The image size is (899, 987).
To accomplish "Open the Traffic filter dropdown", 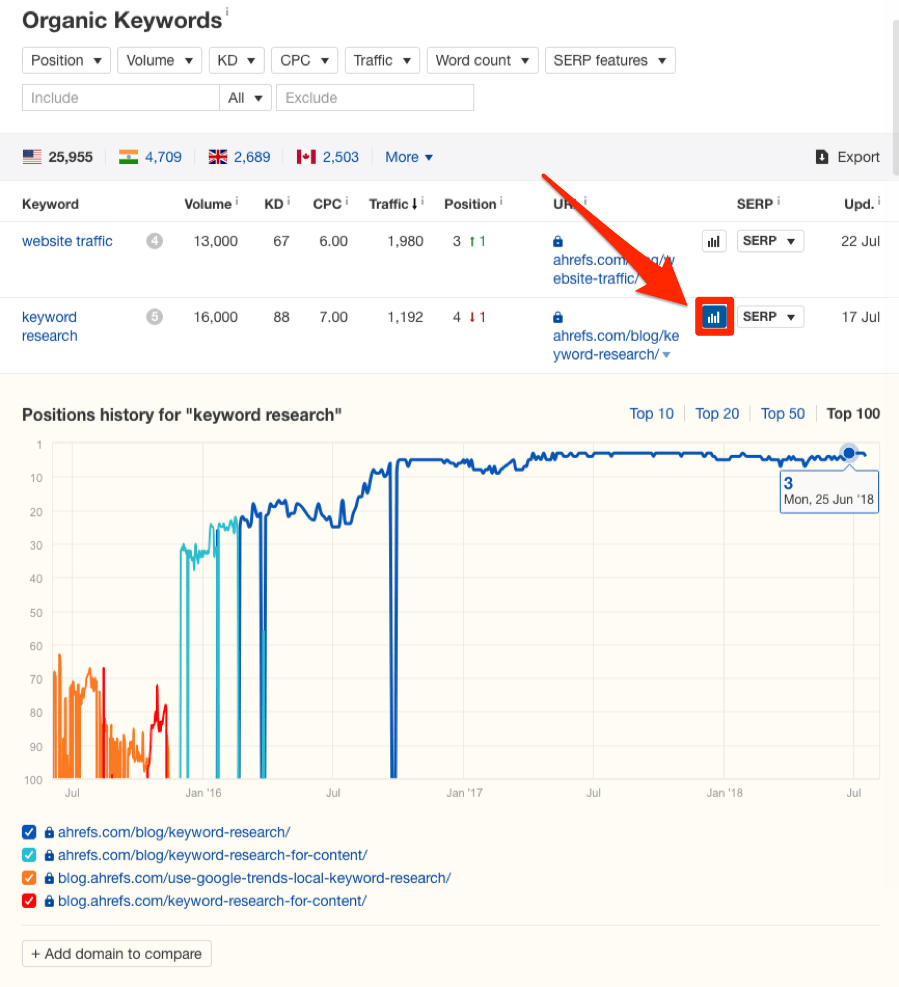I will (x=382, y=60).
